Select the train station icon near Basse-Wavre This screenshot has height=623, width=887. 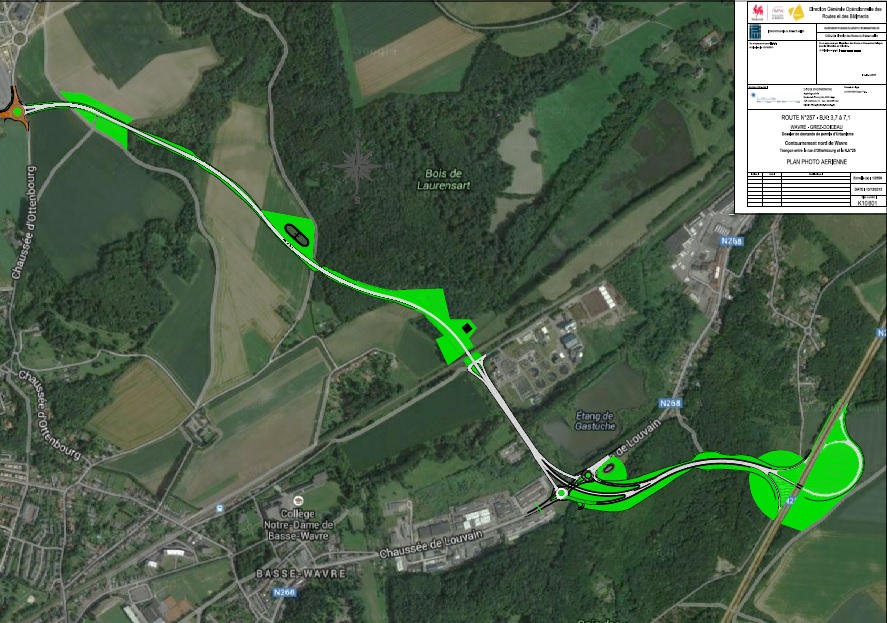pyautogui.click(x=219, y=508)
